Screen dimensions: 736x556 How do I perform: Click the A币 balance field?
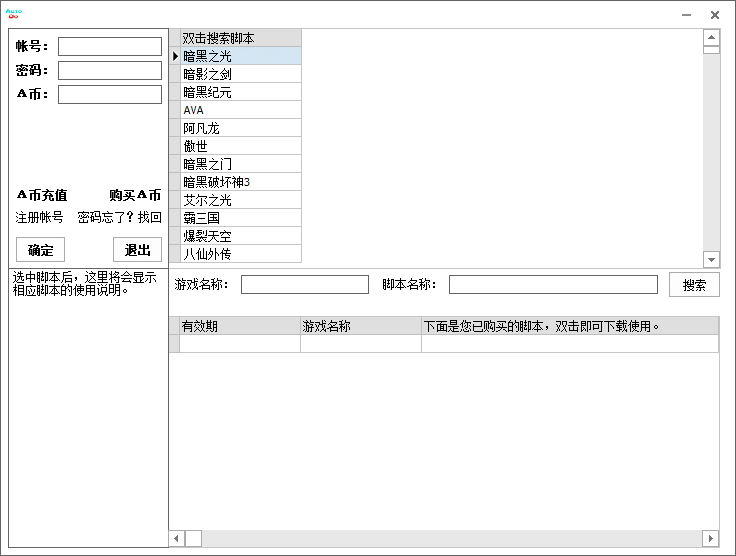coord(110,94)
